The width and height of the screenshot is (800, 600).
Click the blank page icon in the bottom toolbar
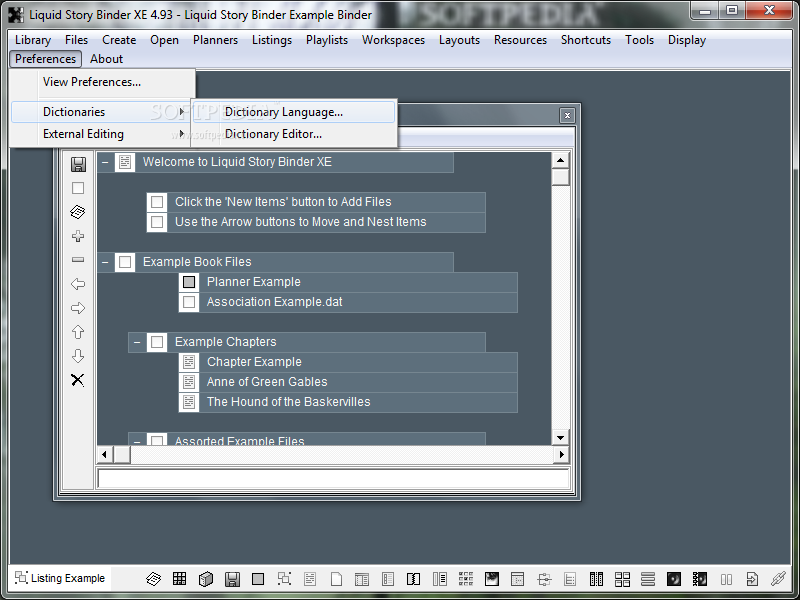[x=336, y=579]
